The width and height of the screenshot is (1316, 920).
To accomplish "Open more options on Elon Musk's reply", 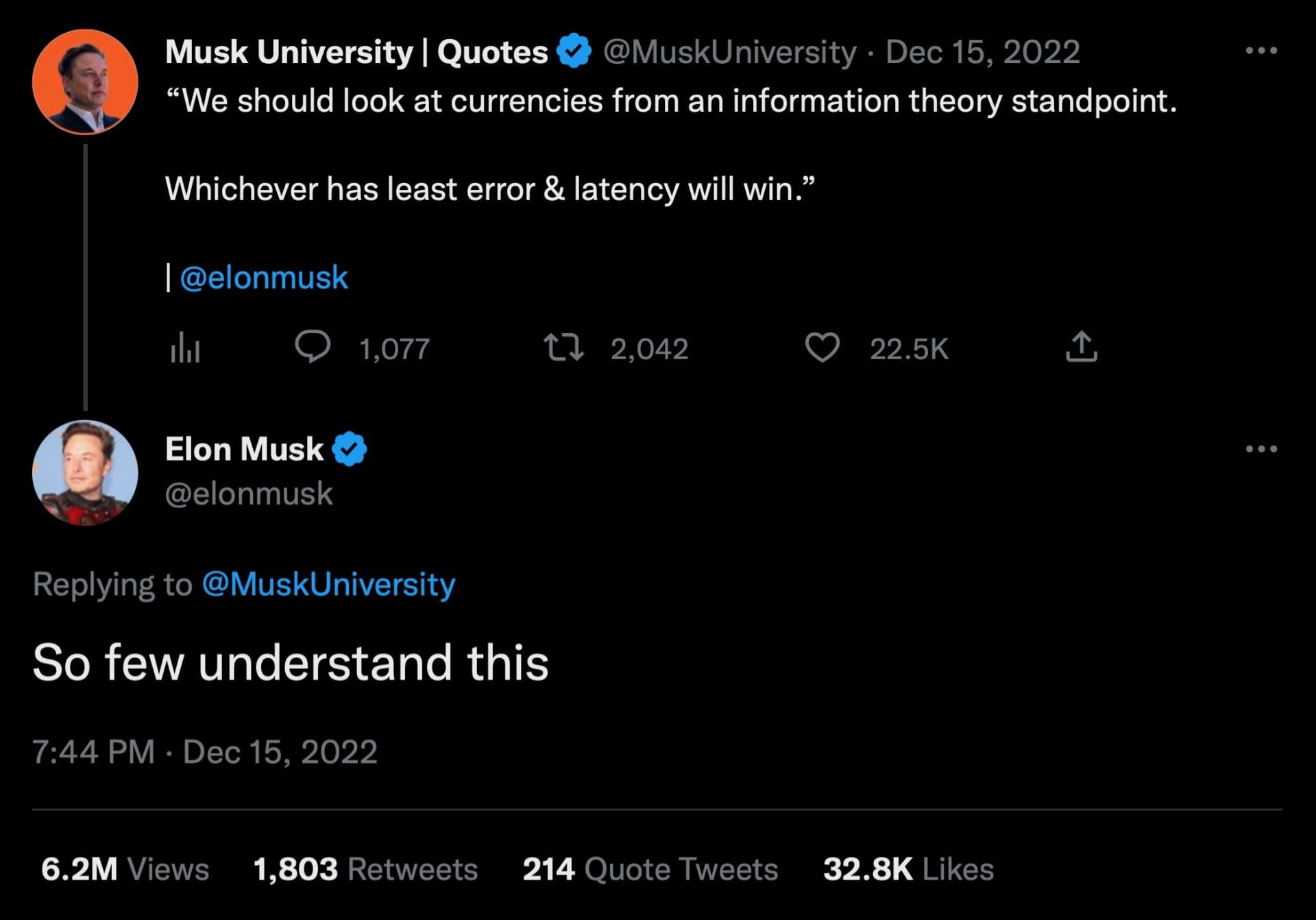I will (1261, 449).
